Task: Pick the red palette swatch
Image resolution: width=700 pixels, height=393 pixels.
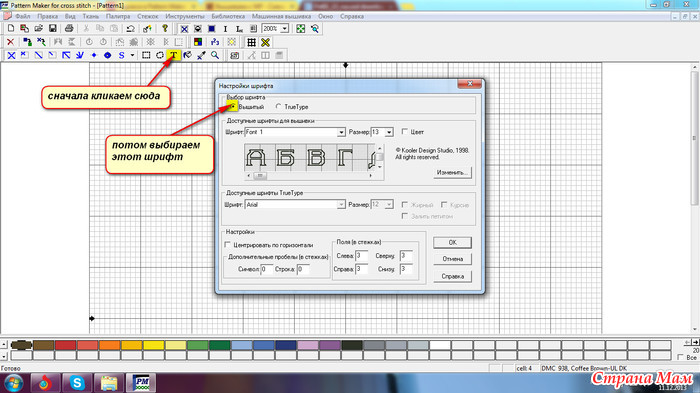Action: click(65, 345)
